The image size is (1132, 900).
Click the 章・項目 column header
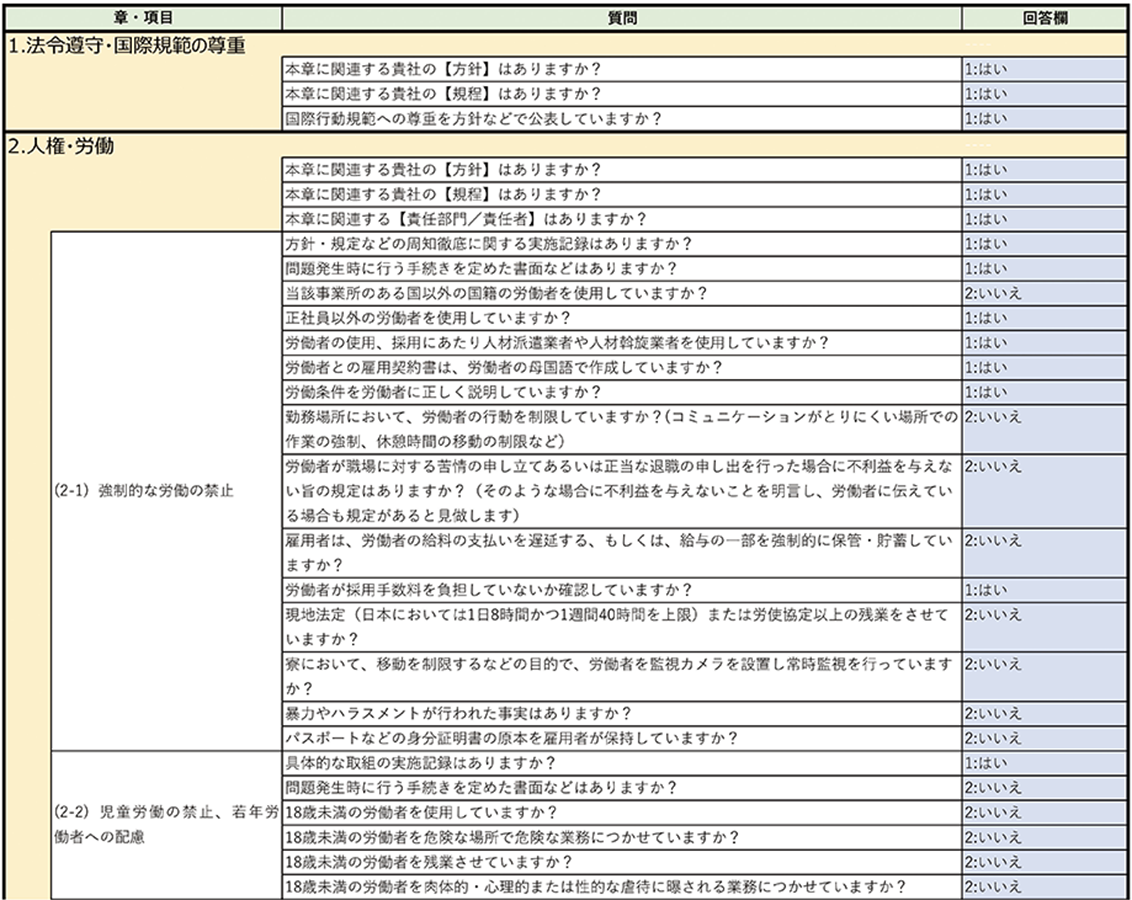click(x=144, y=18)
